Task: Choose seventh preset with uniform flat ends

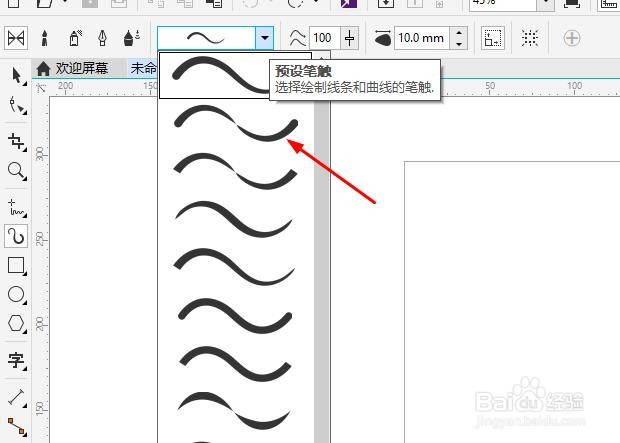Action: [x=235, y=364]
